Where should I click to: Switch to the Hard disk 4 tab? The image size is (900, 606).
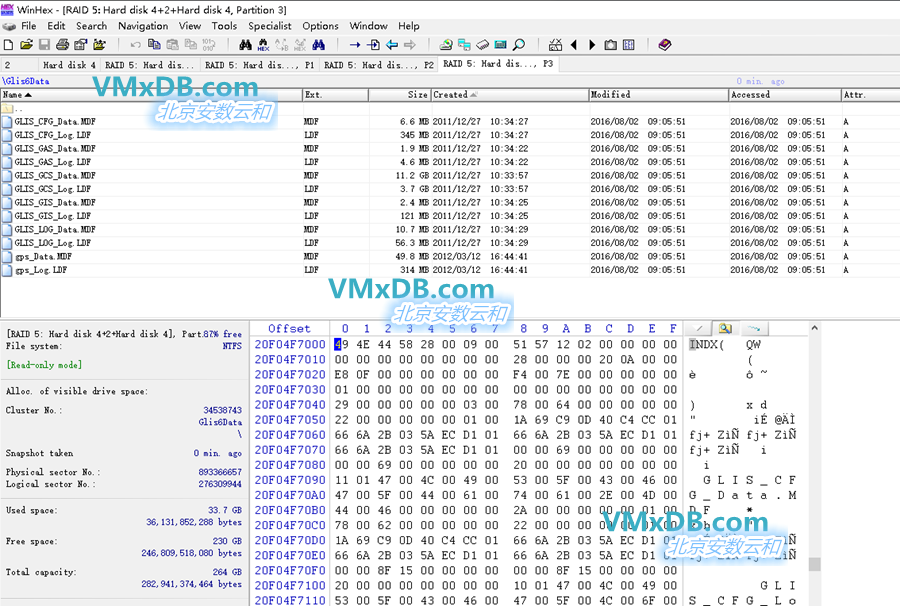(69, 65)
